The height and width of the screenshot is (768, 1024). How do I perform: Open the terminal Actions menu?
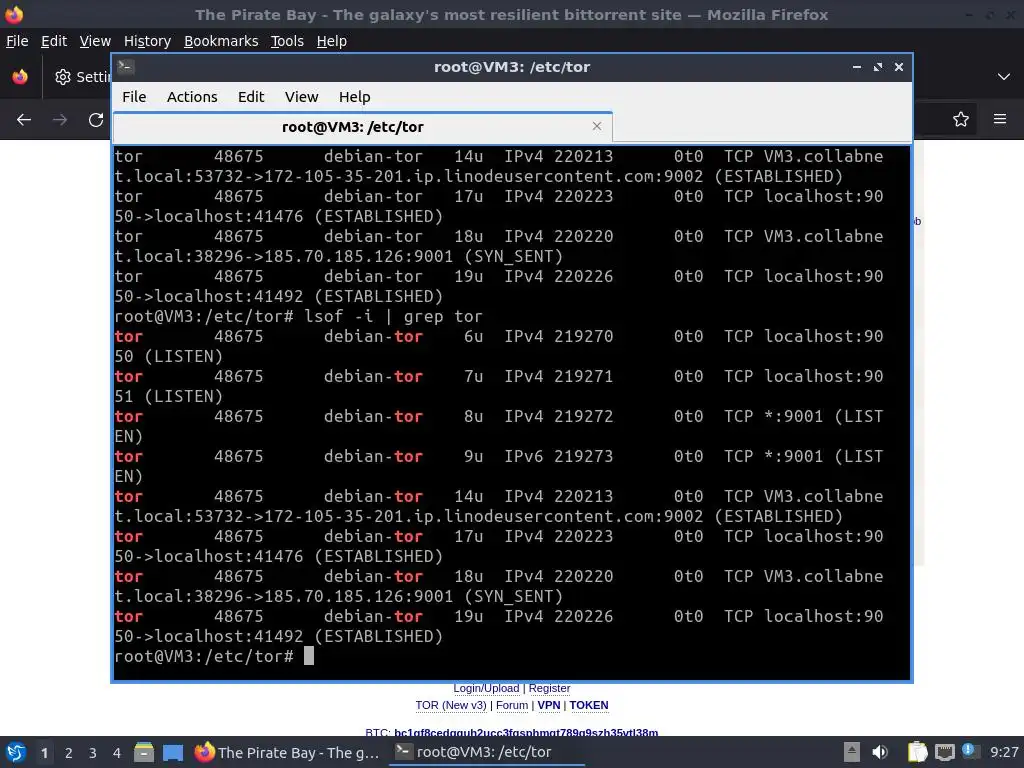192,97
